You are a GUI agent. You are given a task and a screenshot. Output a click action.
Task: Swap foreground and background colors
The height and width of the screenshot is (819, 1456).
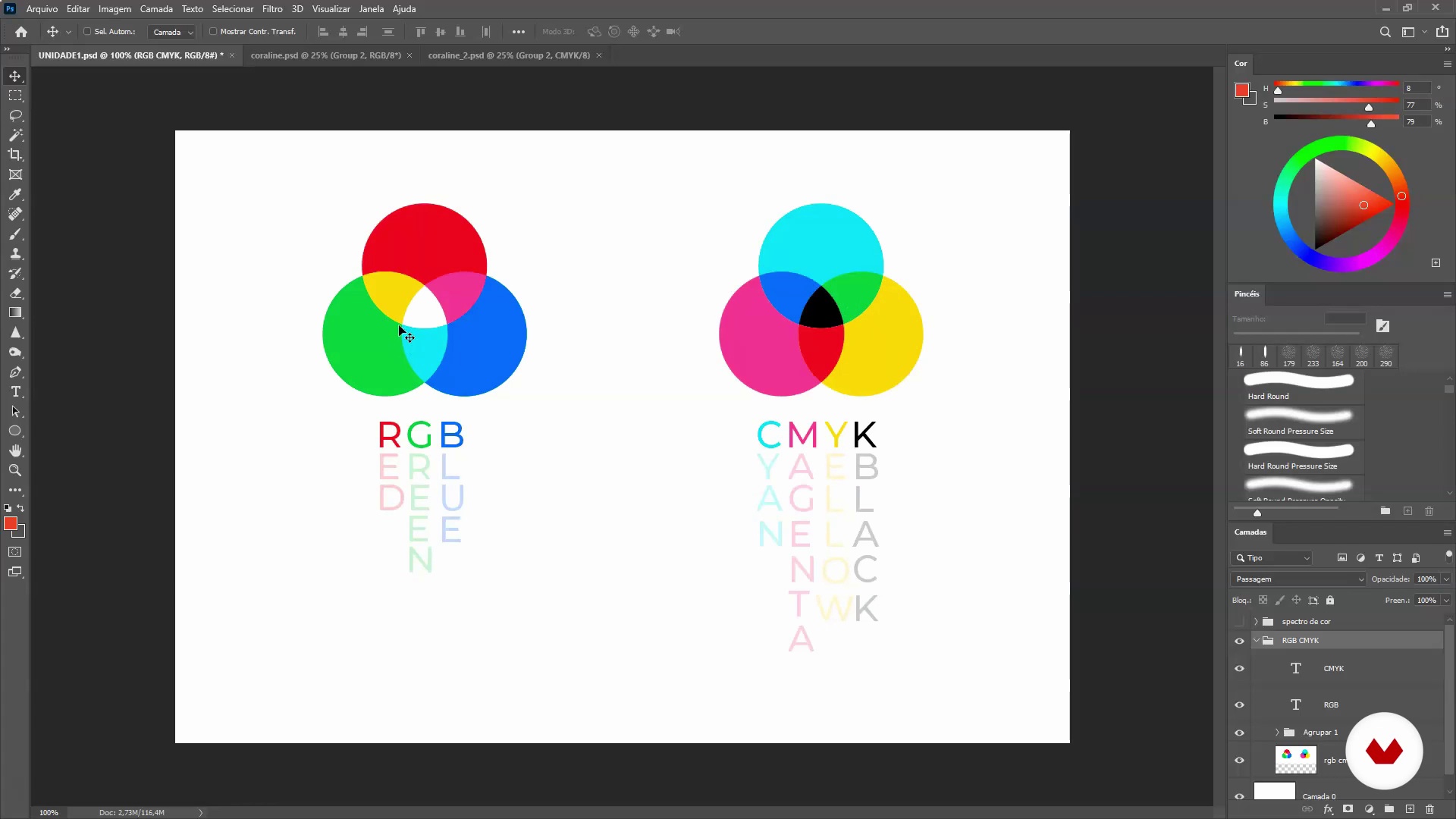21,508
